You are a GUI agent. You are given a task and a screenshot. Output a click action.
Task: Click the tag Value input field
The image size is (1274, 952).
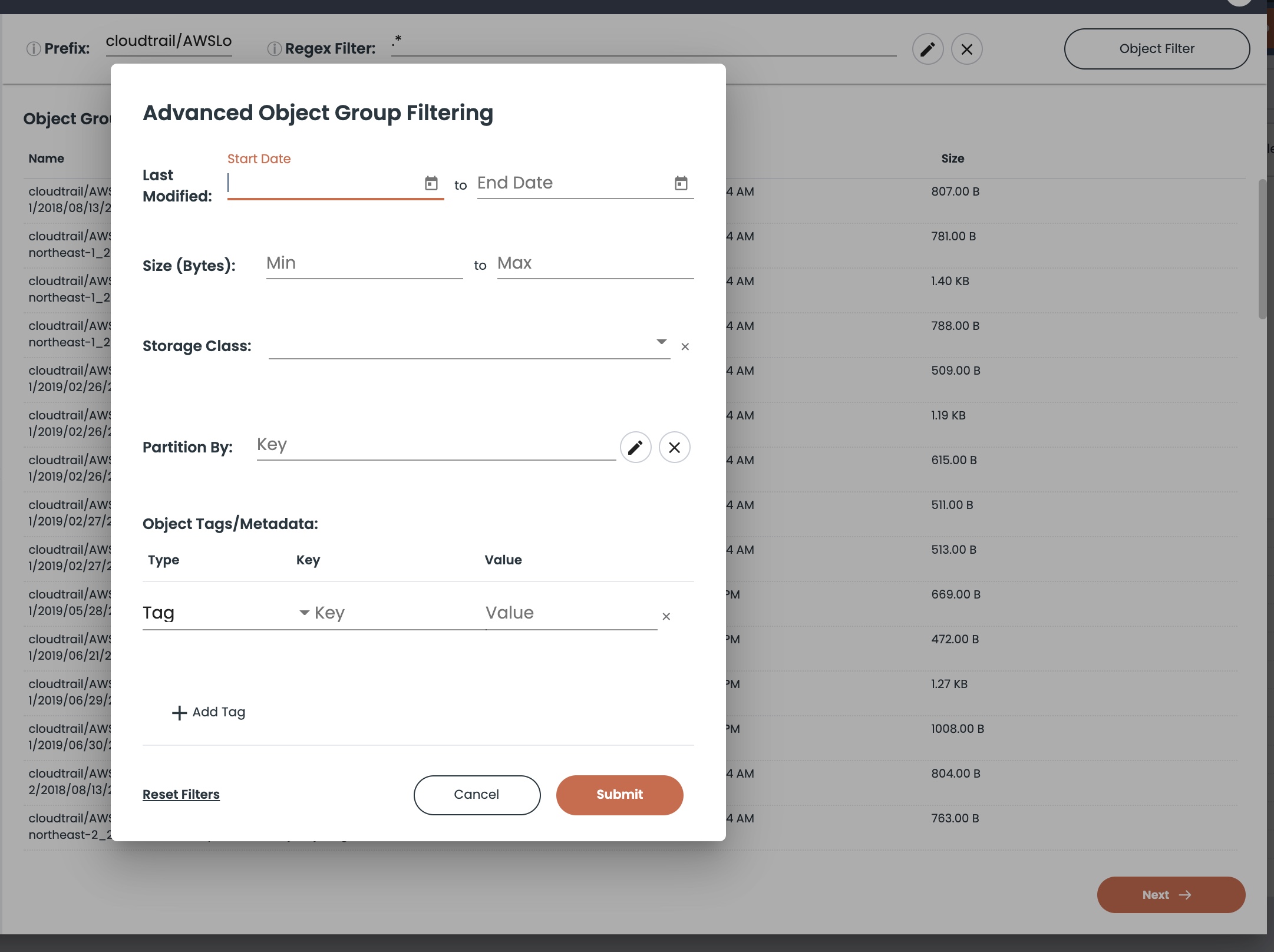pos(570,613)
